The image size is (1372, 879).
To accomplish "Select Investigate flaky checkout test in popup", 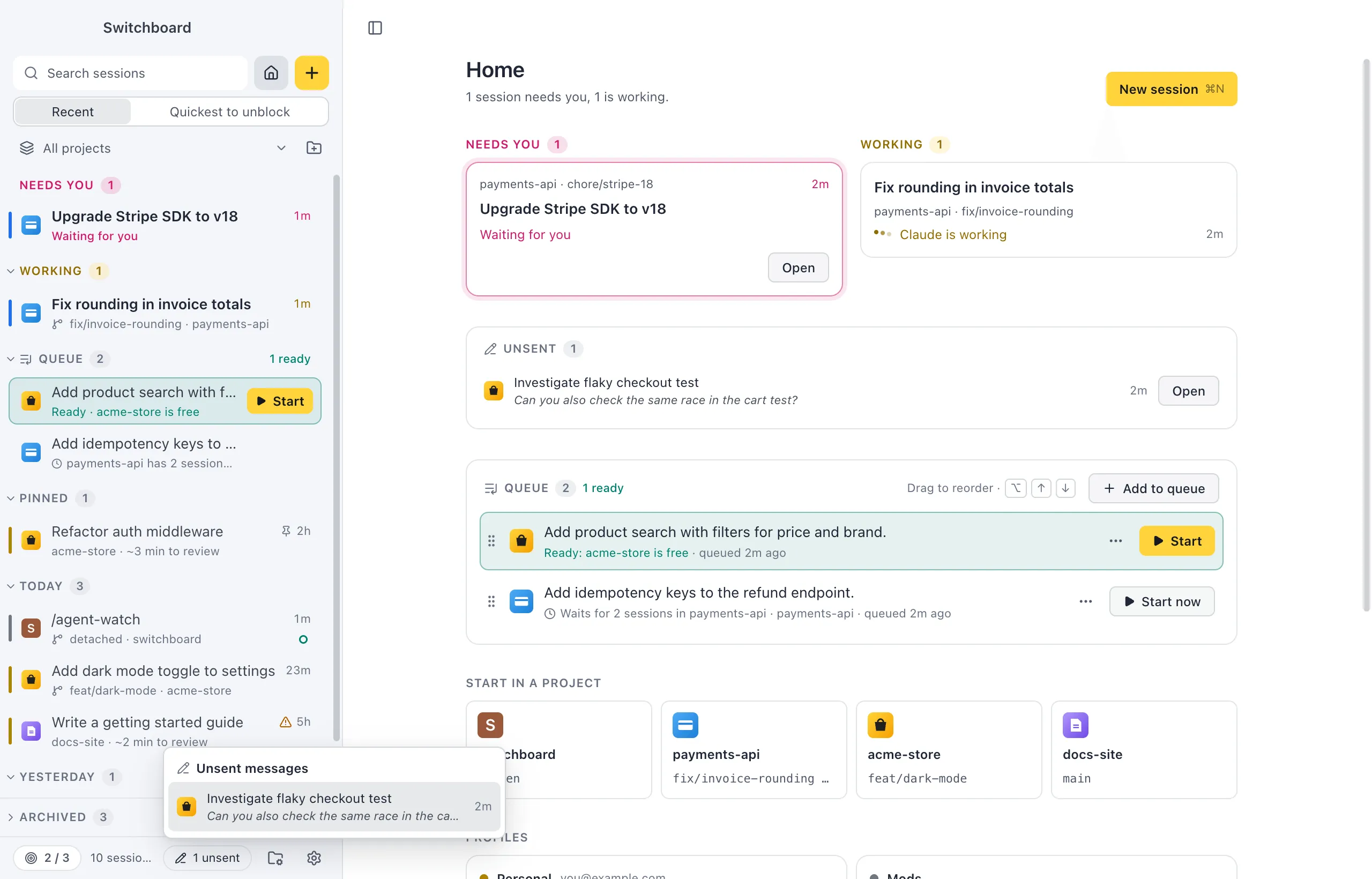I will (x=334, y=806).
